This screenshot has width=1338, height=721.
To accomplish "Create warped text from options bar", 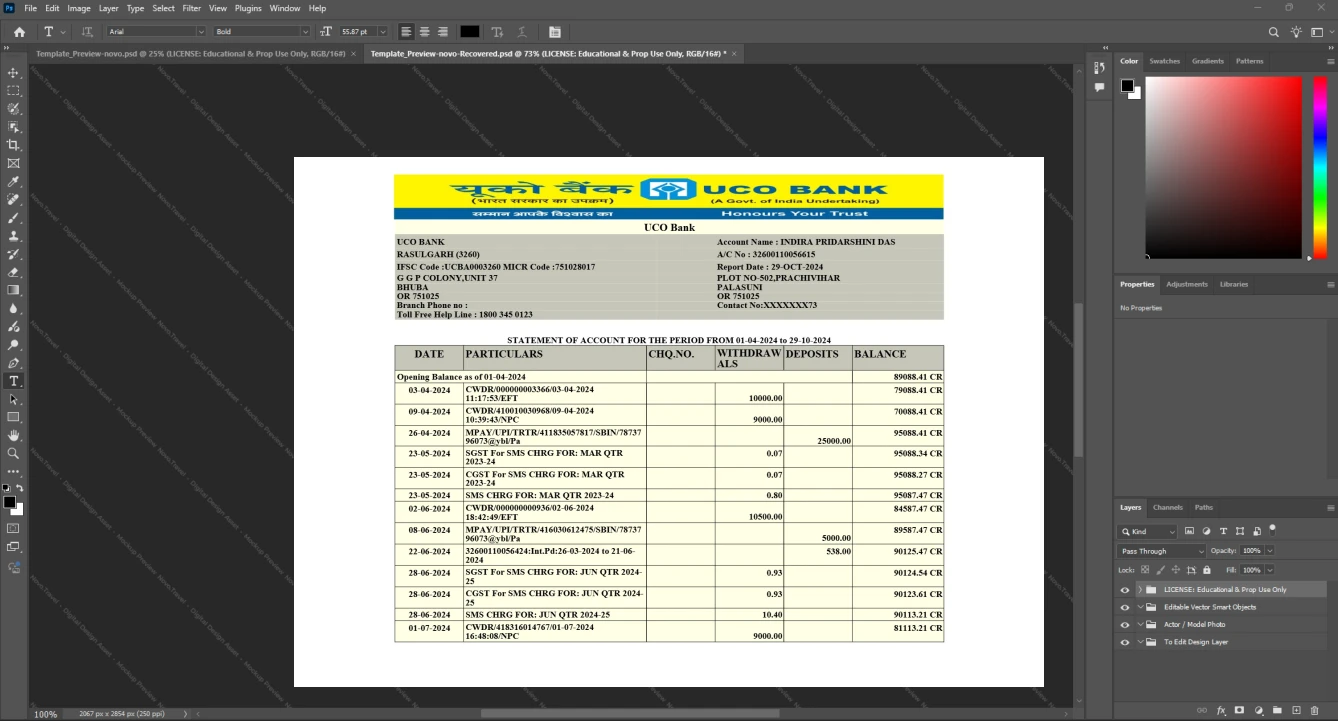I will tap(522, 32).
